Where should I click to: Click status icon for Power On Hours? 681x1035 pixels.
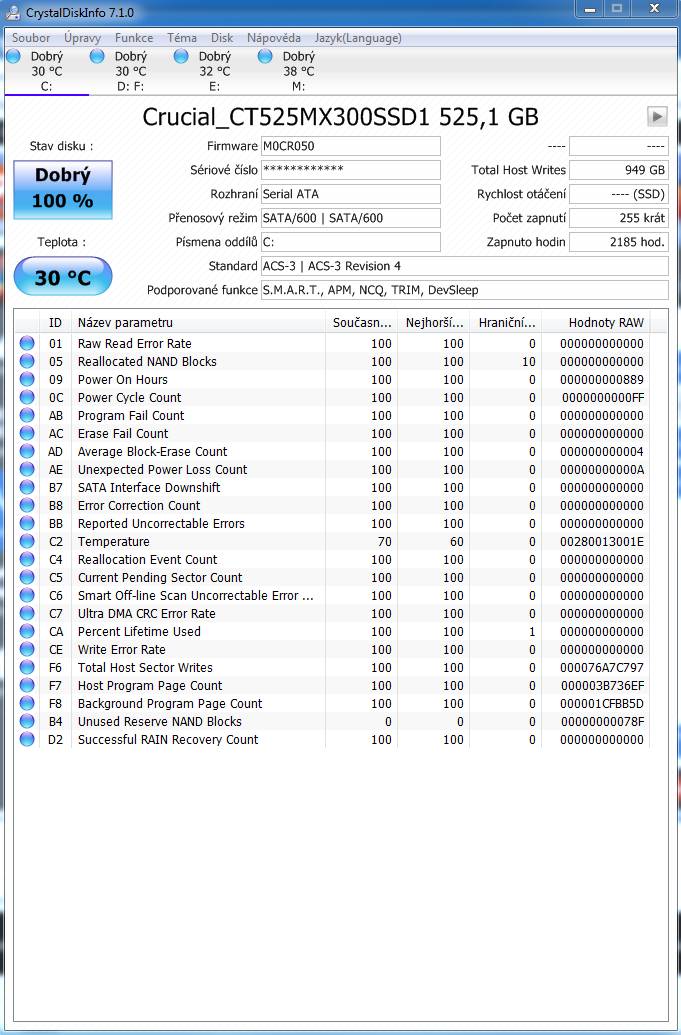coord(27,379)
